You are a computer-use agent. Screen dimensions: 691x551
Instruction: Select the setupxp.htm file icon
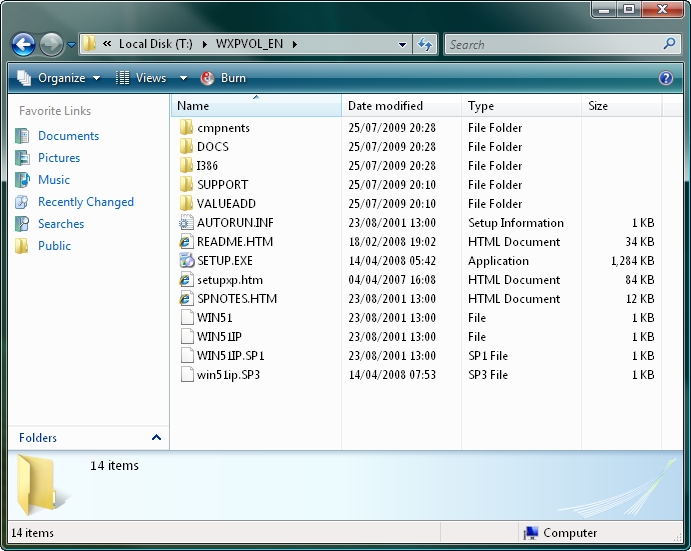pyautogui.click(x=186, y=279)
